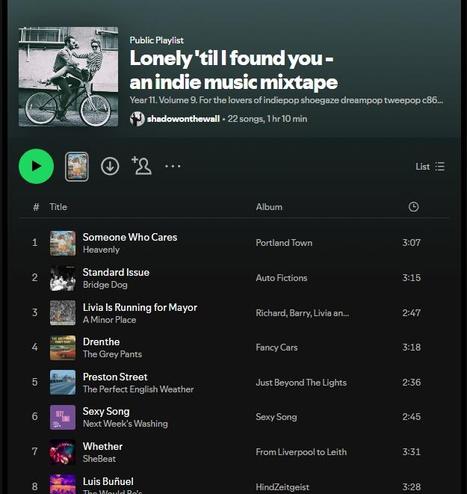The width and height of the screenshot is (467, 494).
Task: Click the Title column header
Action: tap(58, 207)
